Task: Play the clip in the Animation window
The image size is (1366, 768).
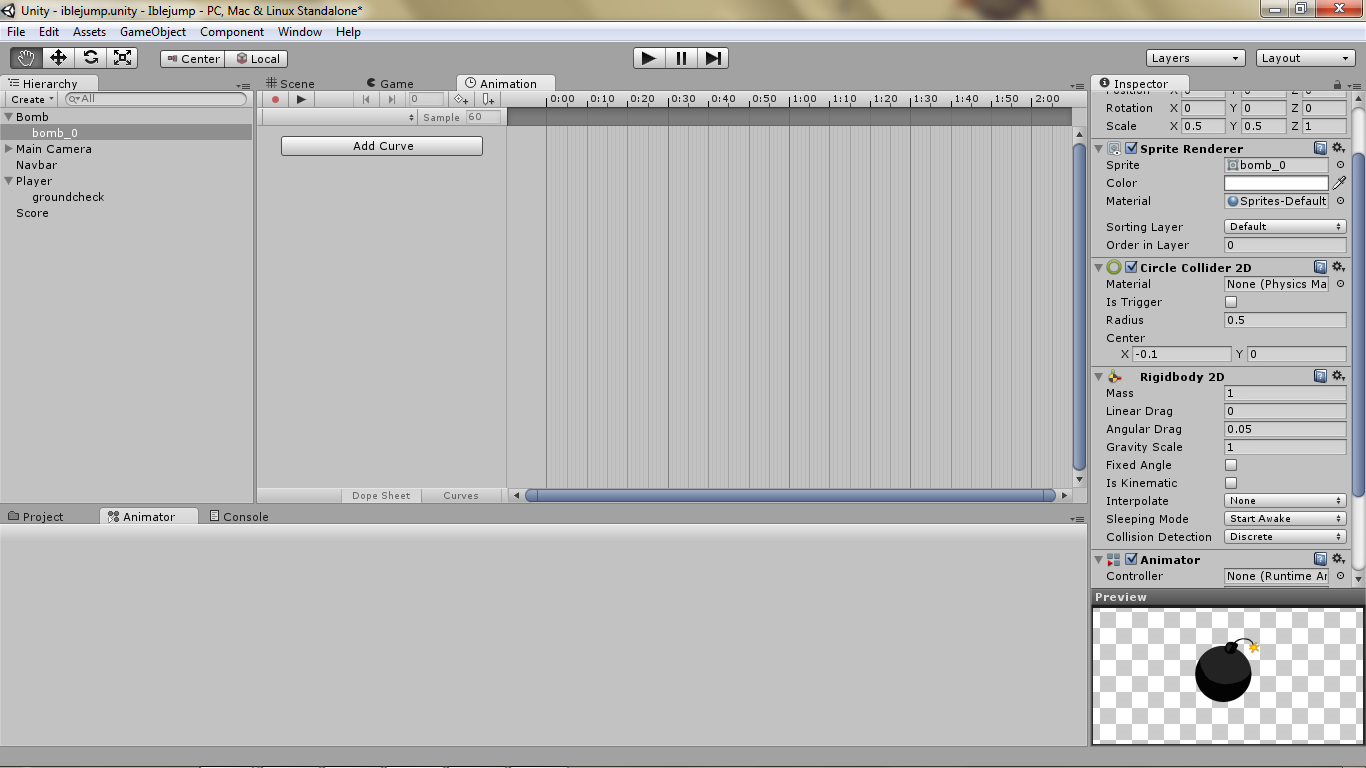Action: tap(301, 99)
